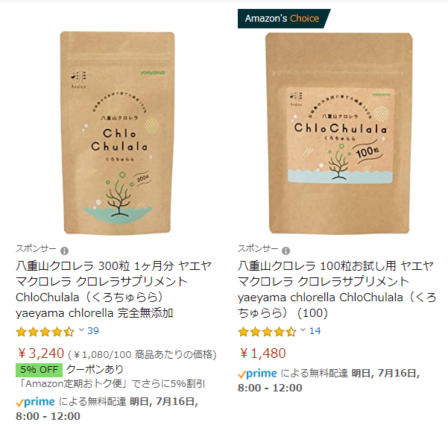Open the 39 reviews link
Viewport: 448px width, 428px height.
click(93, 331)
